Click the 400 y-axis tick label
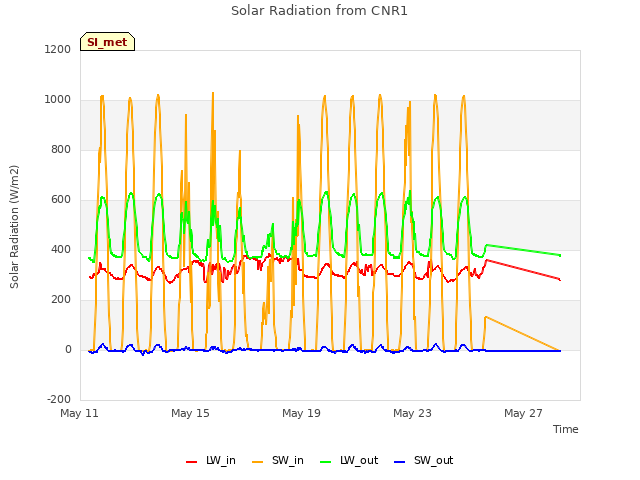 pyautogui.click(x=61, y=249)
